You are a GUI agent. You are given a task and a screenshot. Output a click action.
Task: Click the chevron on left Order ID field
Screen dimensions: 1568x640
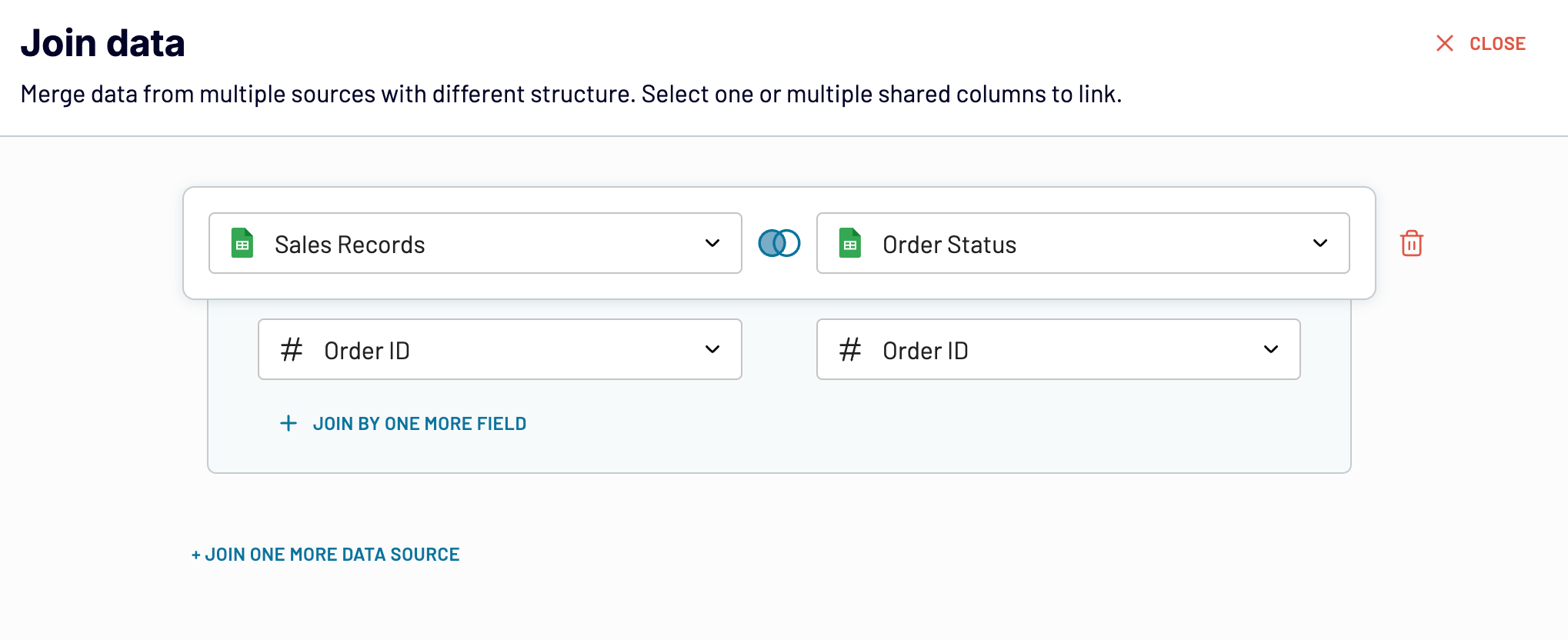tap(712, 350)
